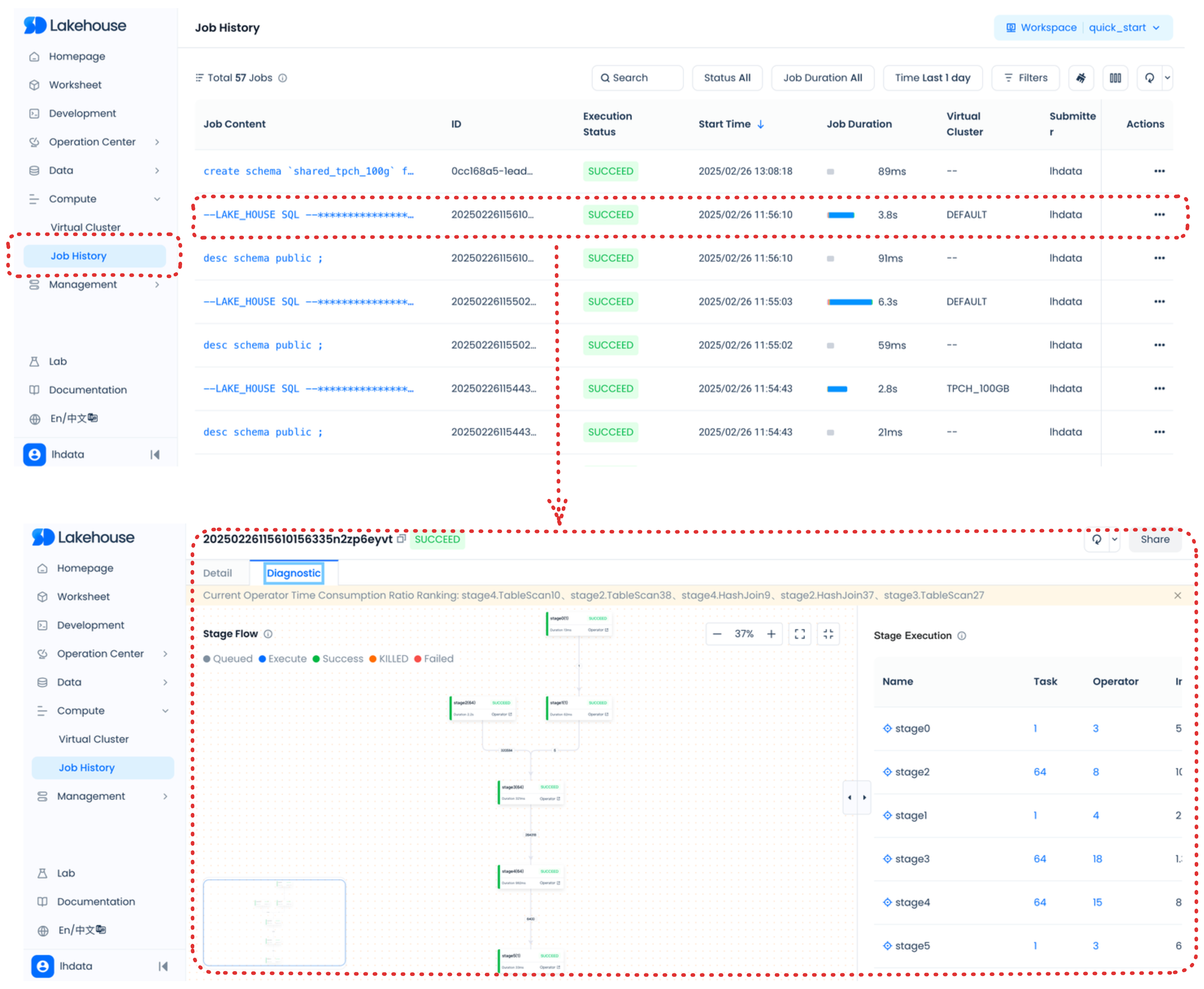Switch to the Detail tab
The width and height of the screenshot is (1204, 989).
[217, 573]
